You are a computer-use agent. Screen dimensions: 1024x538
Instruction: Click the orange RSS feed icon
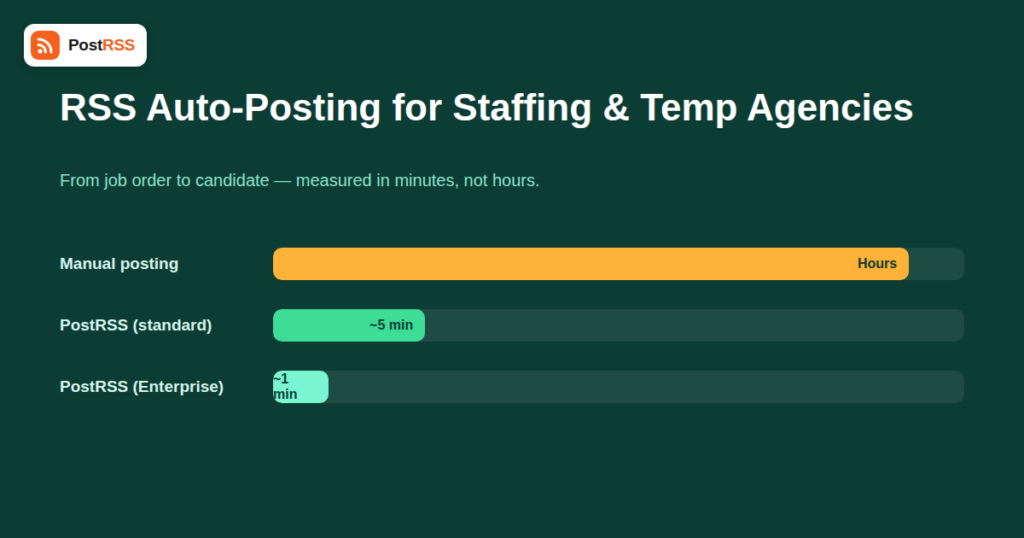click(45, 45)
